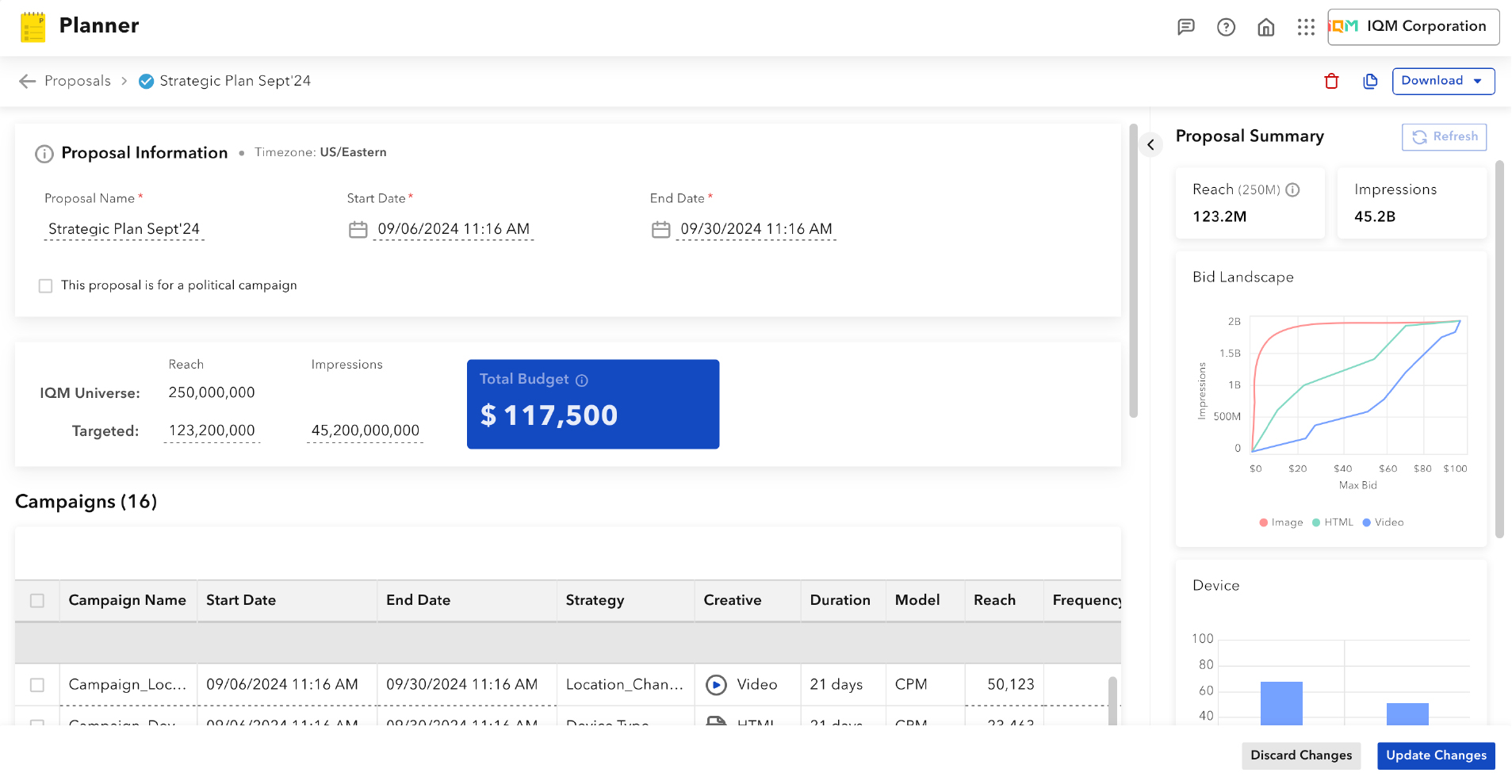Image resolution: width=1512 pixels, height=784 pixels.
Task: Click the duplicate proposal copy icon
Action: pos(1370,81)
